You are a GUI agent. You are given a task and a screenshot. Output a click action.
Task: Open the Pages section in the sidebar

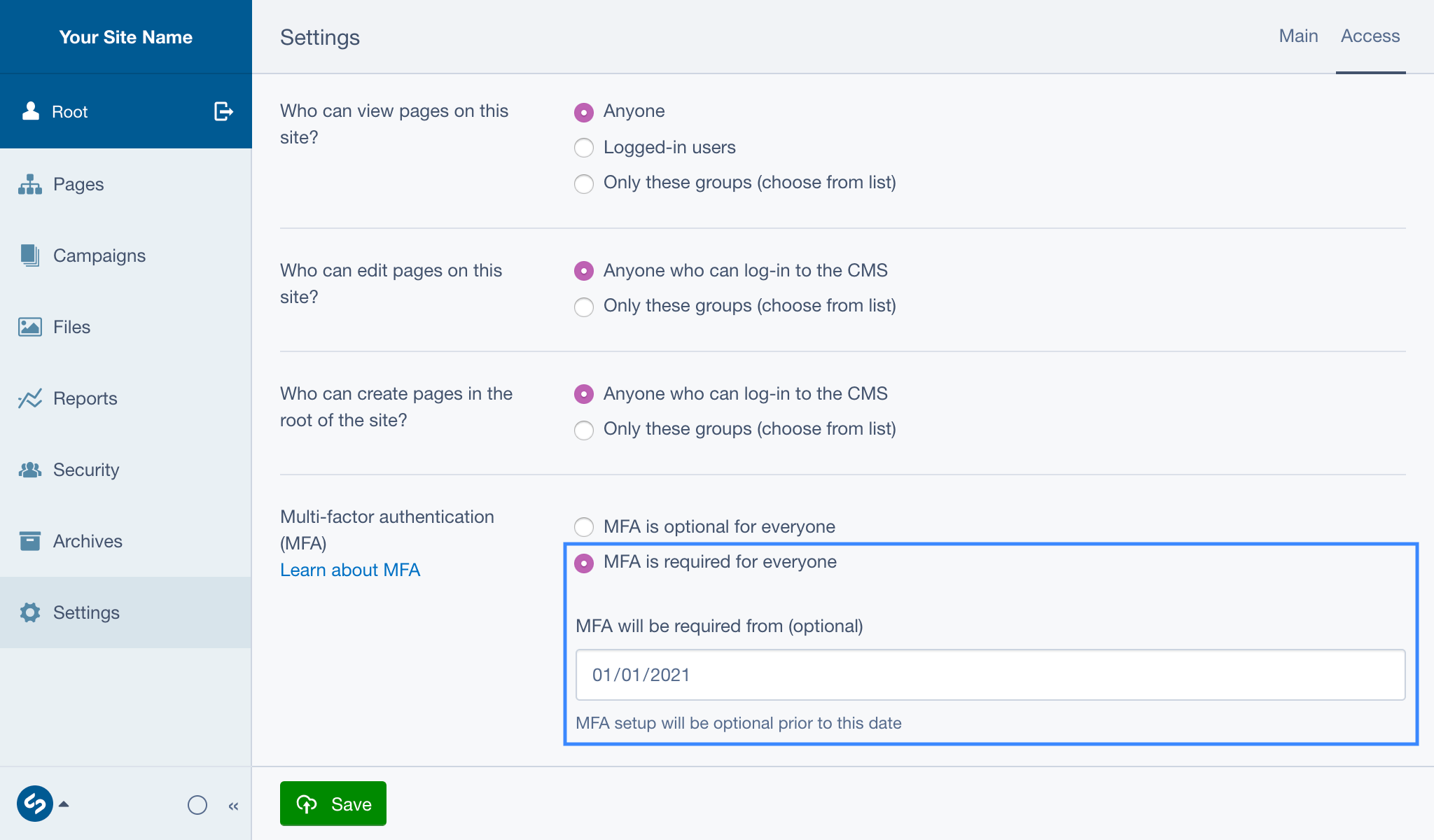pyautogui.click(x=78, y=184)
